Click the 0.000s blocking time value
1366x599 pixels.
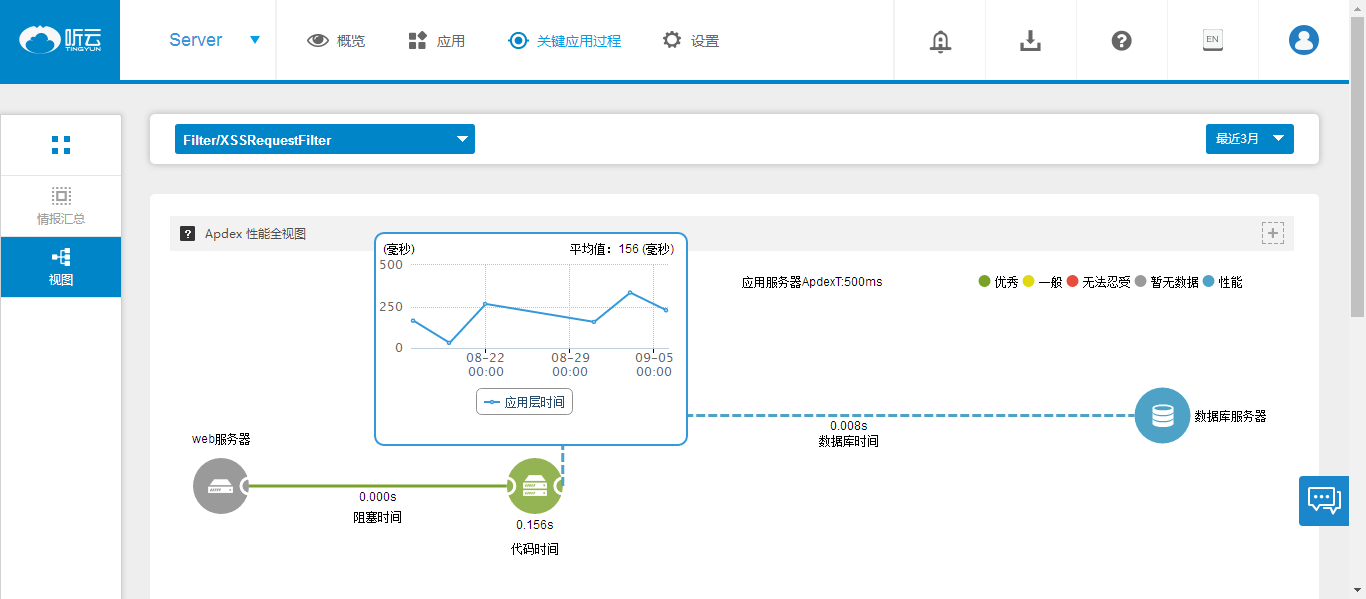(378, 496)
